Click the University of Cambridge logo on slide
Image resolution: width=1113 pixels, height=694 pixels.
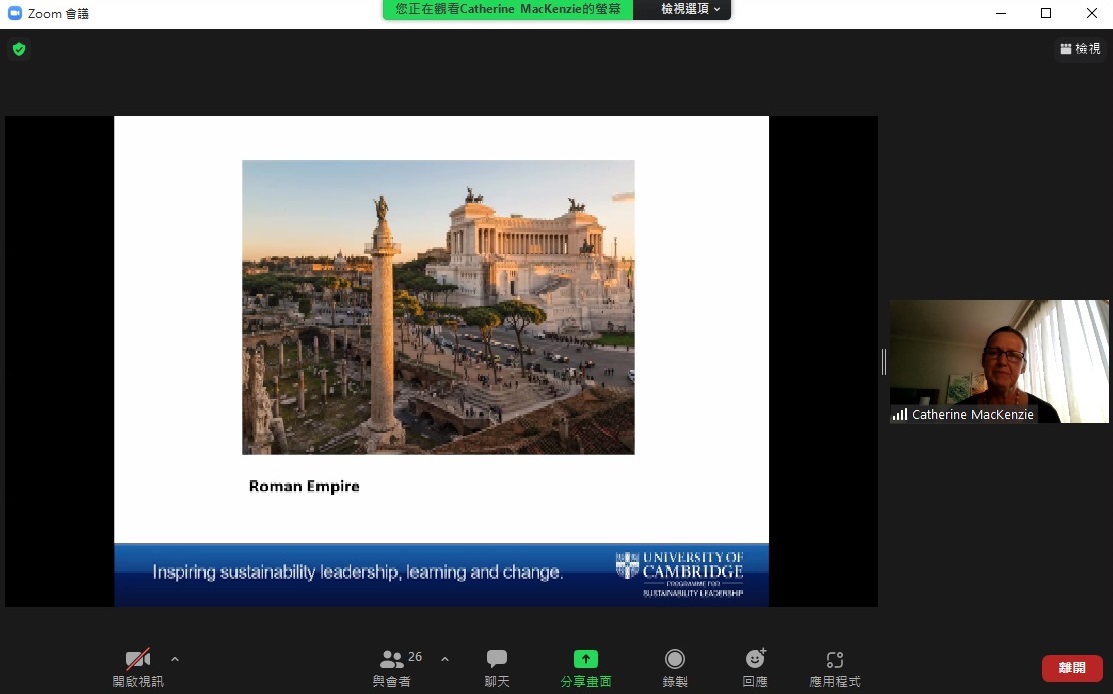679,574
